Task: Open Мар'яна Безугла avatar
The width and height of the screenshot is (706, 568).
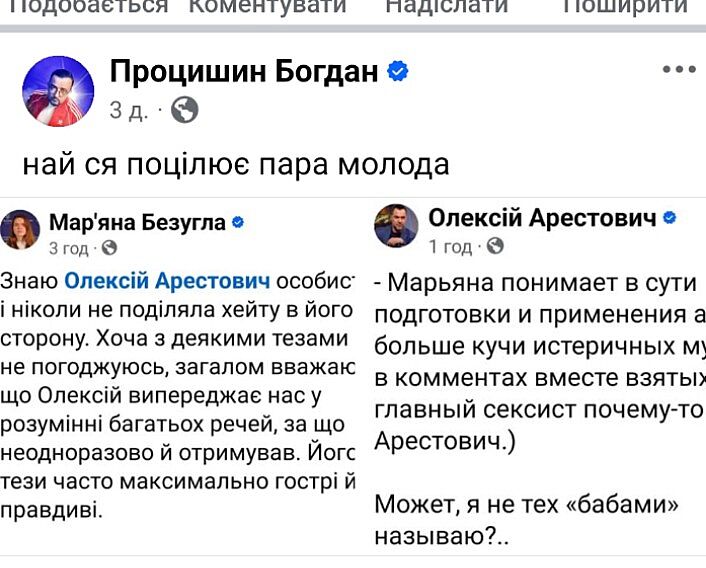Action: (21, 230)
